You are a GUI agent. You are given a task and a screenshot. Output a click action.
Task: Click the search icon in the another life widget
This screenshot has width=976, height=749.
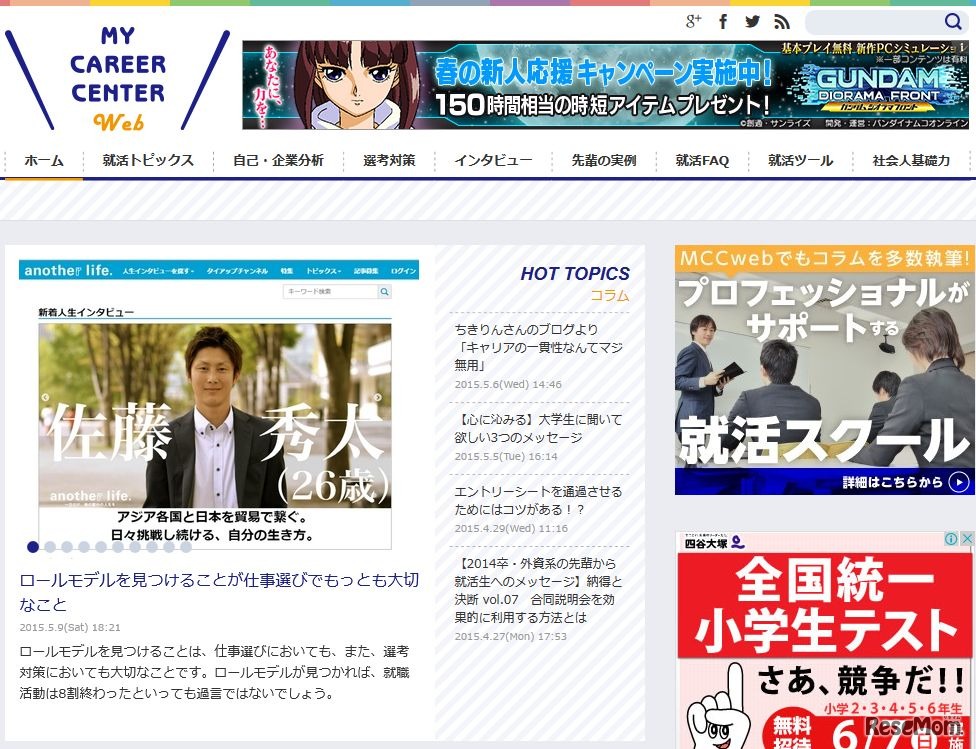pyautogui.click(x=383, y=291)
